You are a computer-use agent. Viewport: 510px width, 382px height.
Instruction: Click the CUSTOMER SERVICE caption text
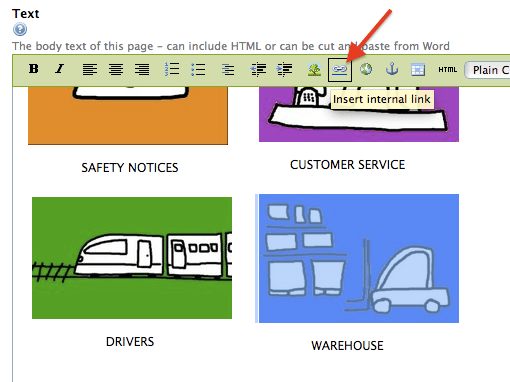(x=347, y=165)
